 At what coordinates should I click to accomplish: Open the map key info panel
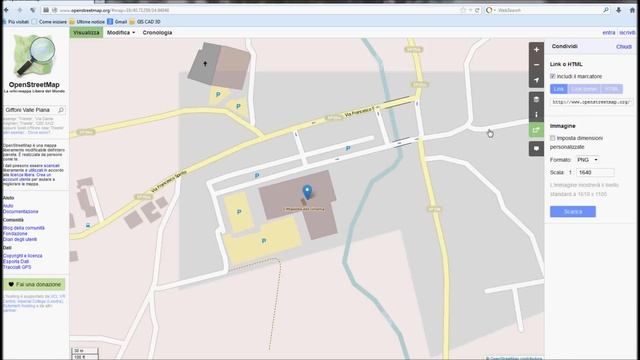coord(536,115)
